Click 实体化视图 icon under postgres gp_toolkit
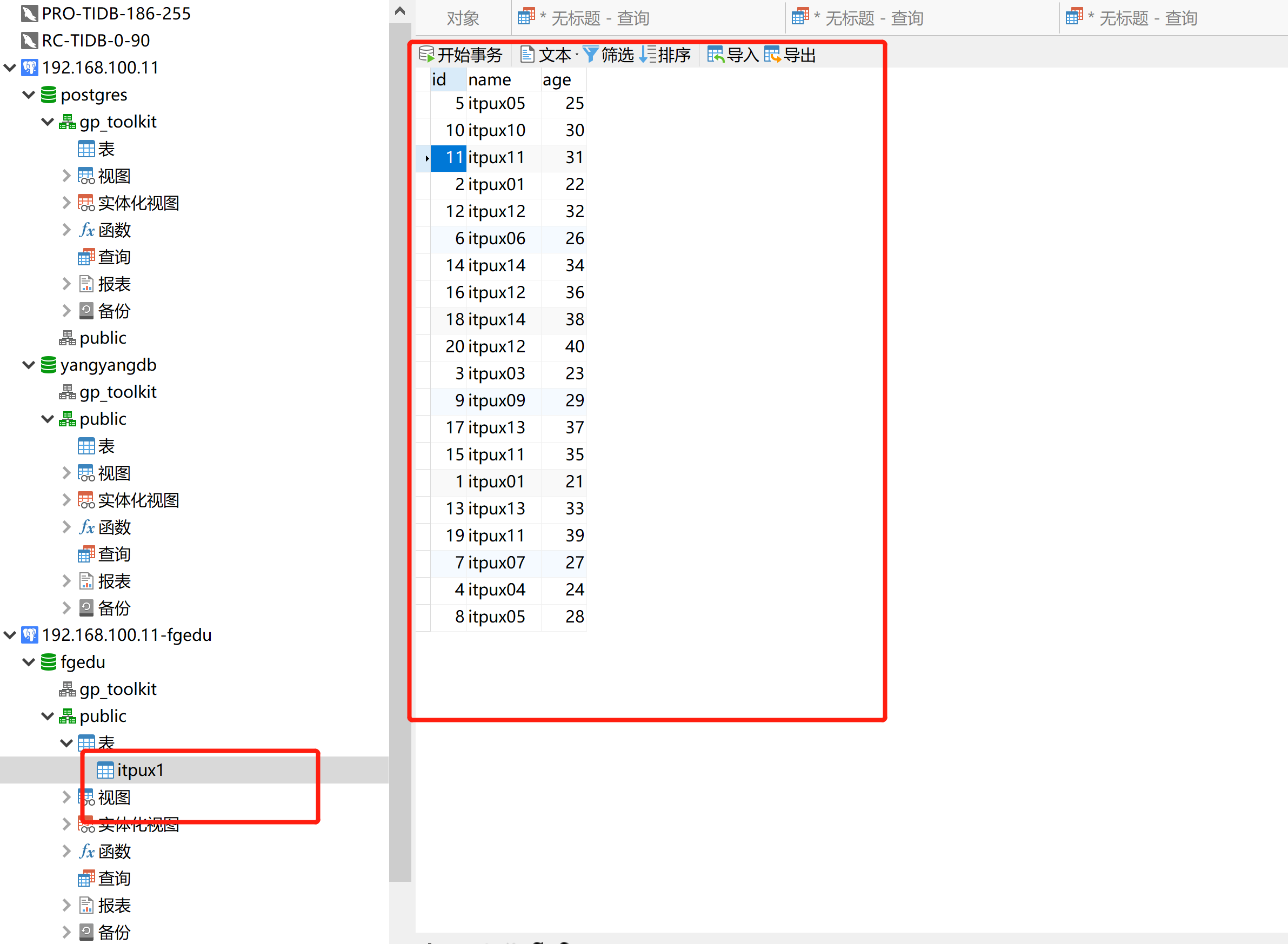 [86, 203]
